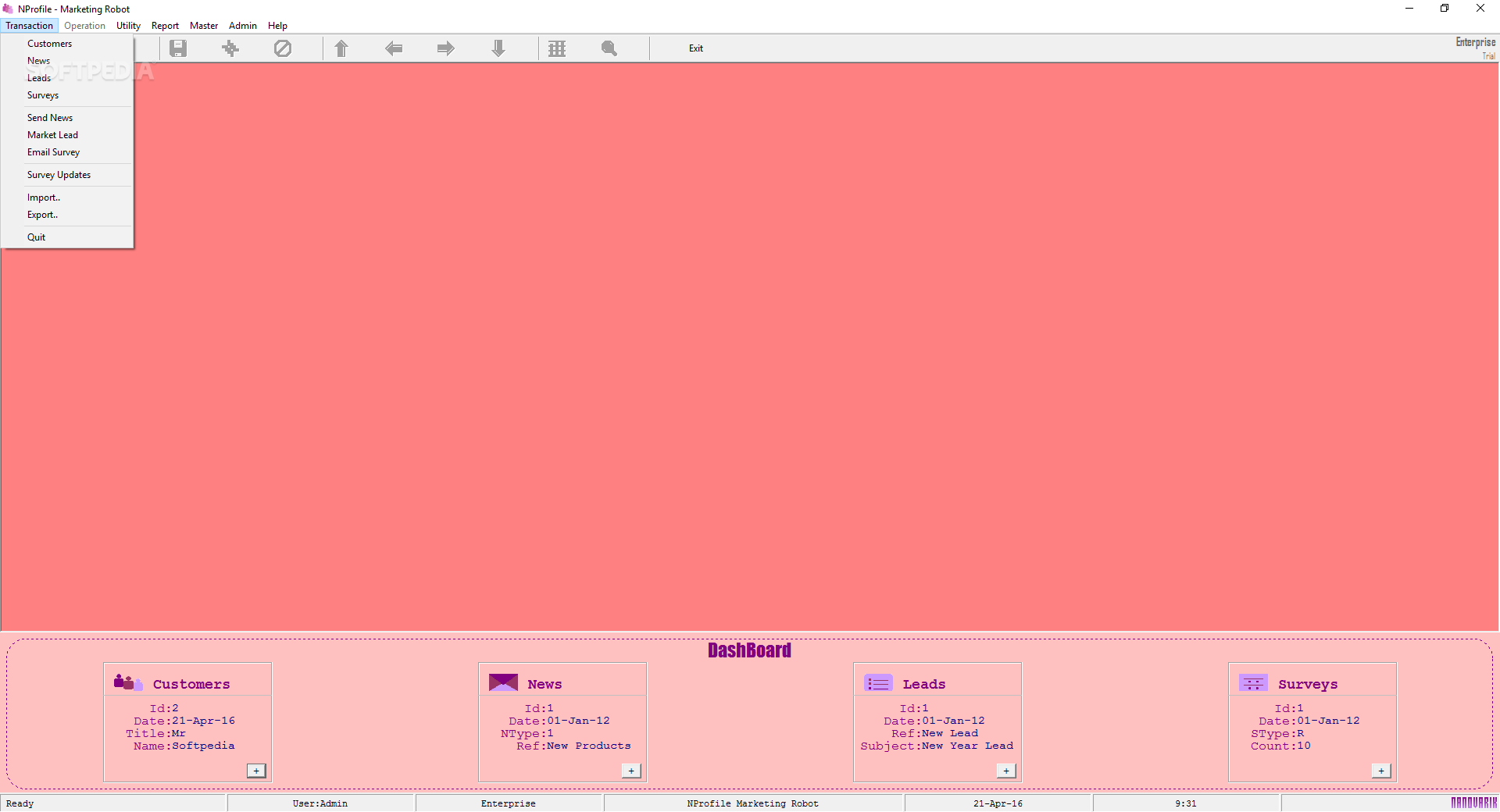Choose News from the Transaction menu
The image size is (1500, 812).
pos(67,61)
